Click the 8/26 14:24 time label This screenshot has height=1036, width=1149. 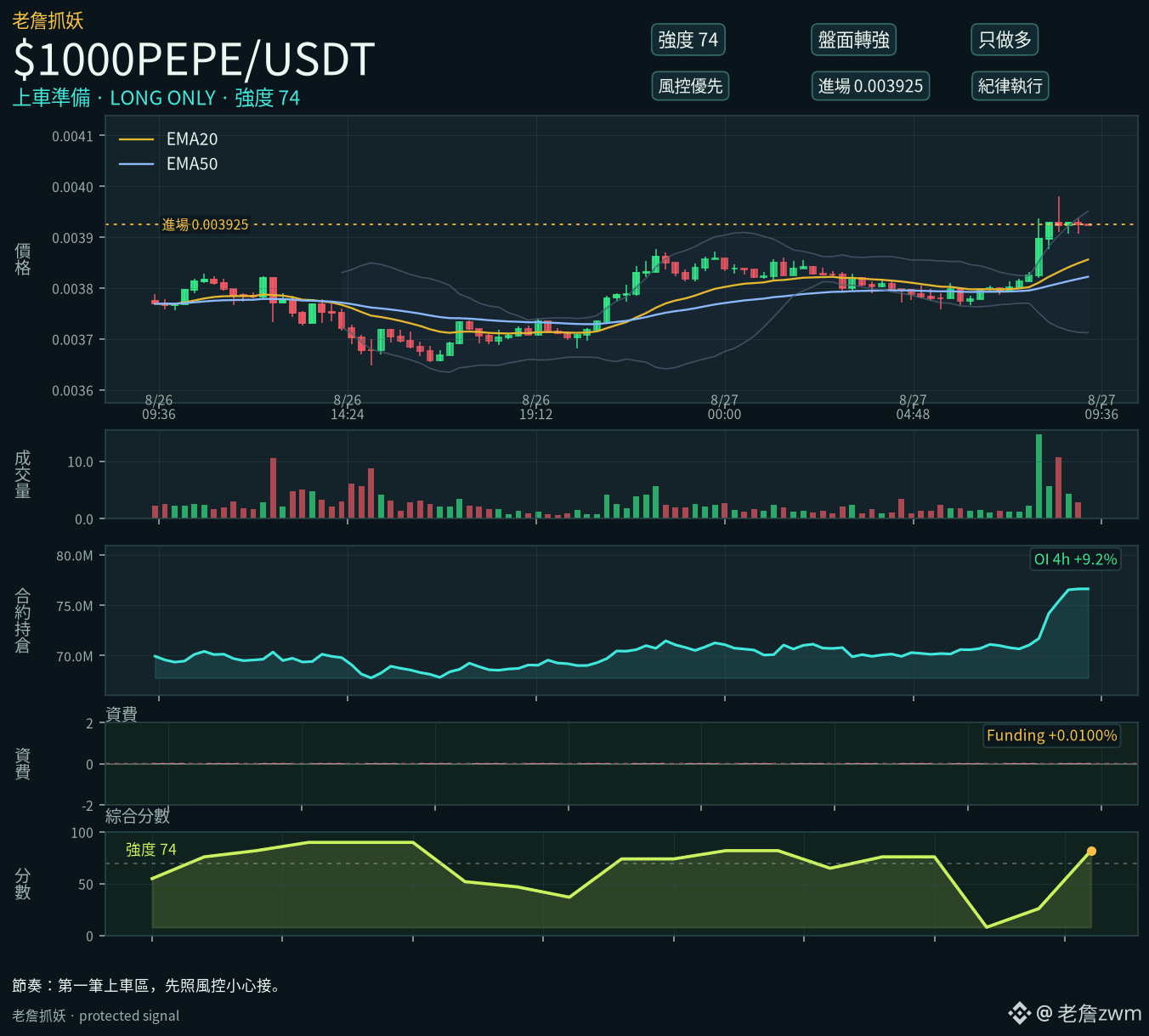pyautogui.click(x=348, y=407)
